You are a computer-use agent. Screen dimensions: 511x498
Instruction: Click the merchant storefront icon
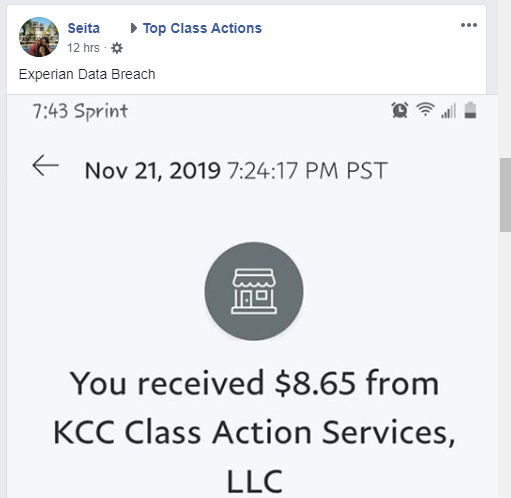point(254,291)
